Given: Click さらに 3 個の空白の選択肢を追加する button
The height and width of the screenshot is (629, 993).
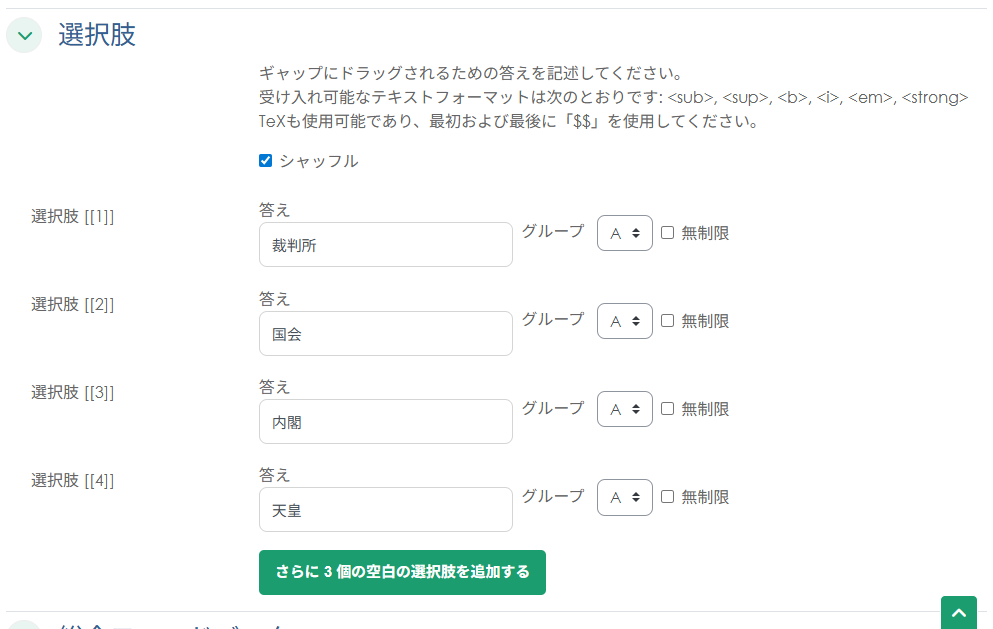Looking at the screenshot, I should (402, 572).
